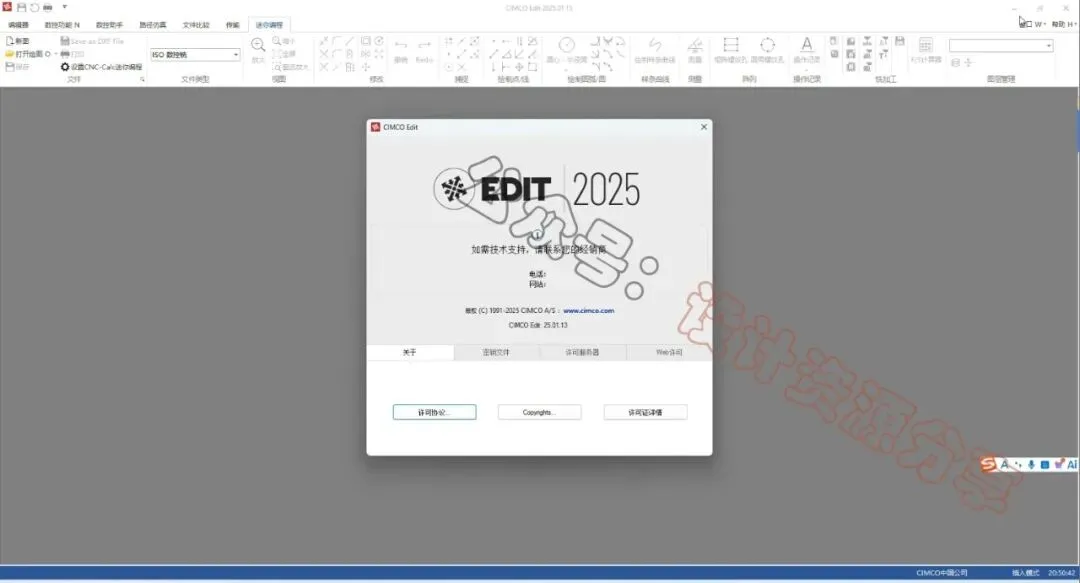Switch to the 传输 ribbon tab
Screen dimensions: 1080x583
pos(233,25)
